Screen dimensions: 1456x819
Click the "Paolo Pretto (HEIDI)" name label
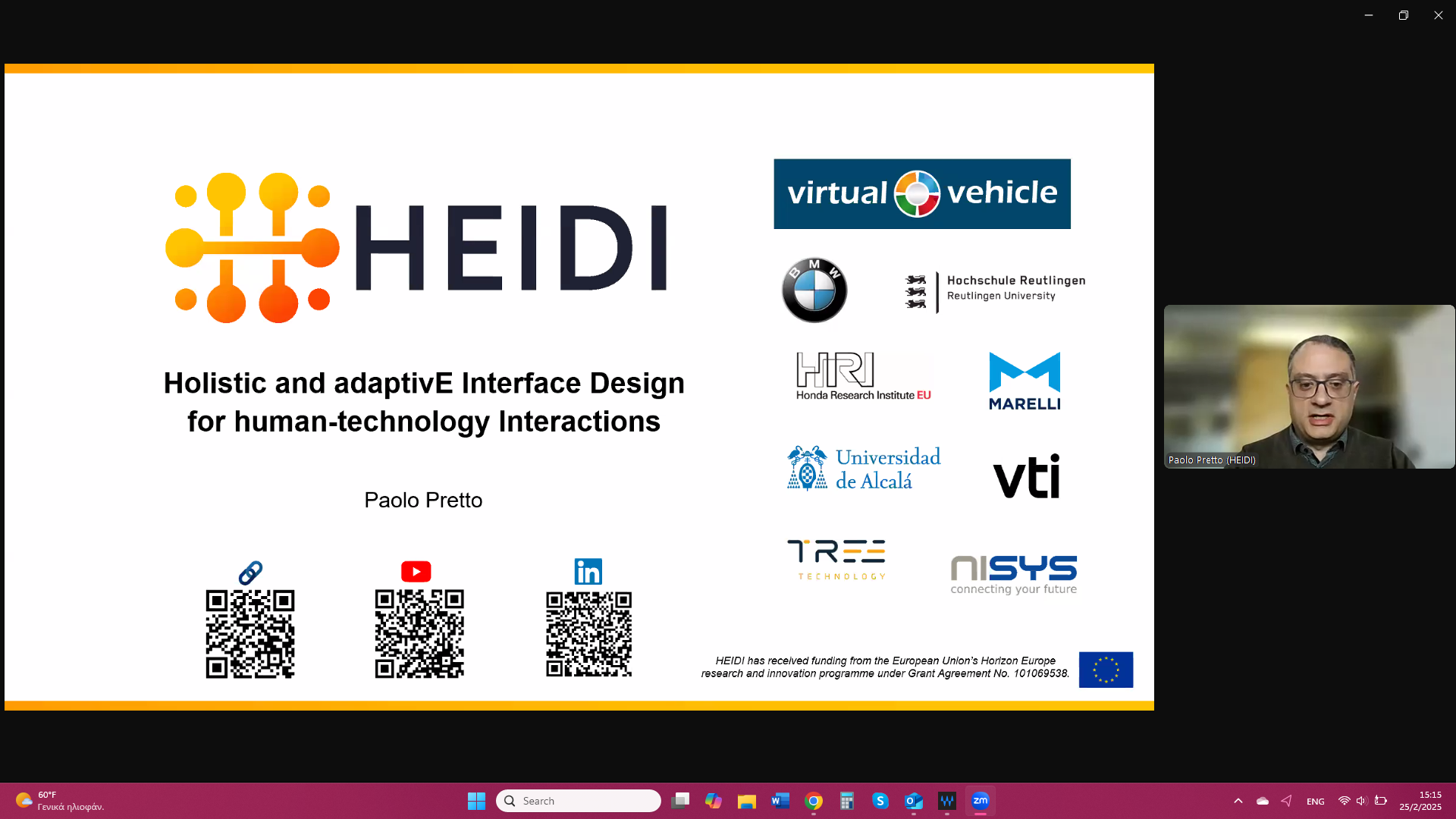pos(1212,460)
